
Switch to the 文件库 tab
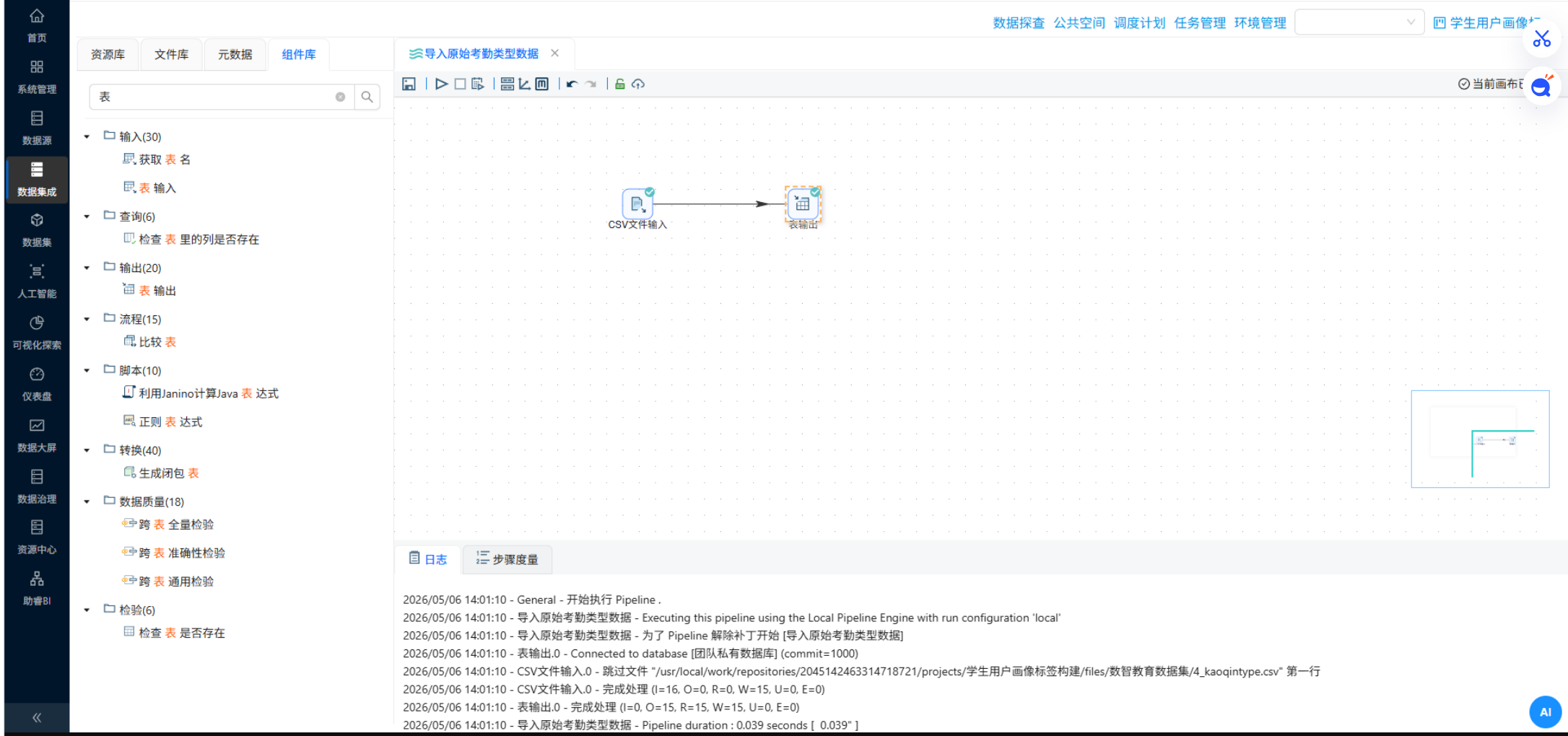pyautogui.click(x=171, y=54)
